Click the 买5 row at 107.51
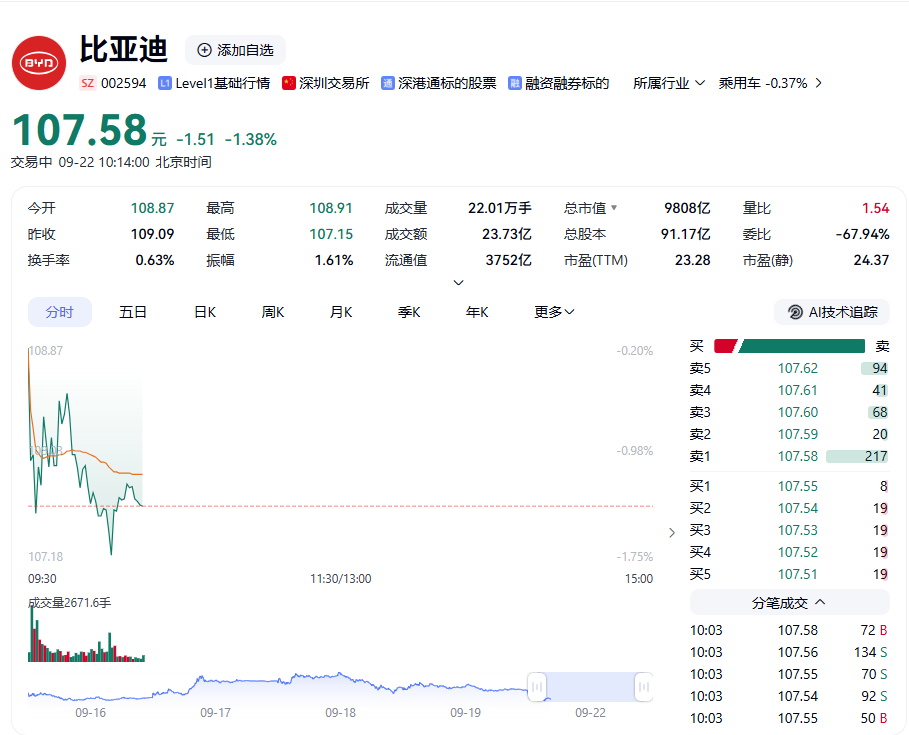The width and height of the screenshot is (909, 735). click(788, 574)
